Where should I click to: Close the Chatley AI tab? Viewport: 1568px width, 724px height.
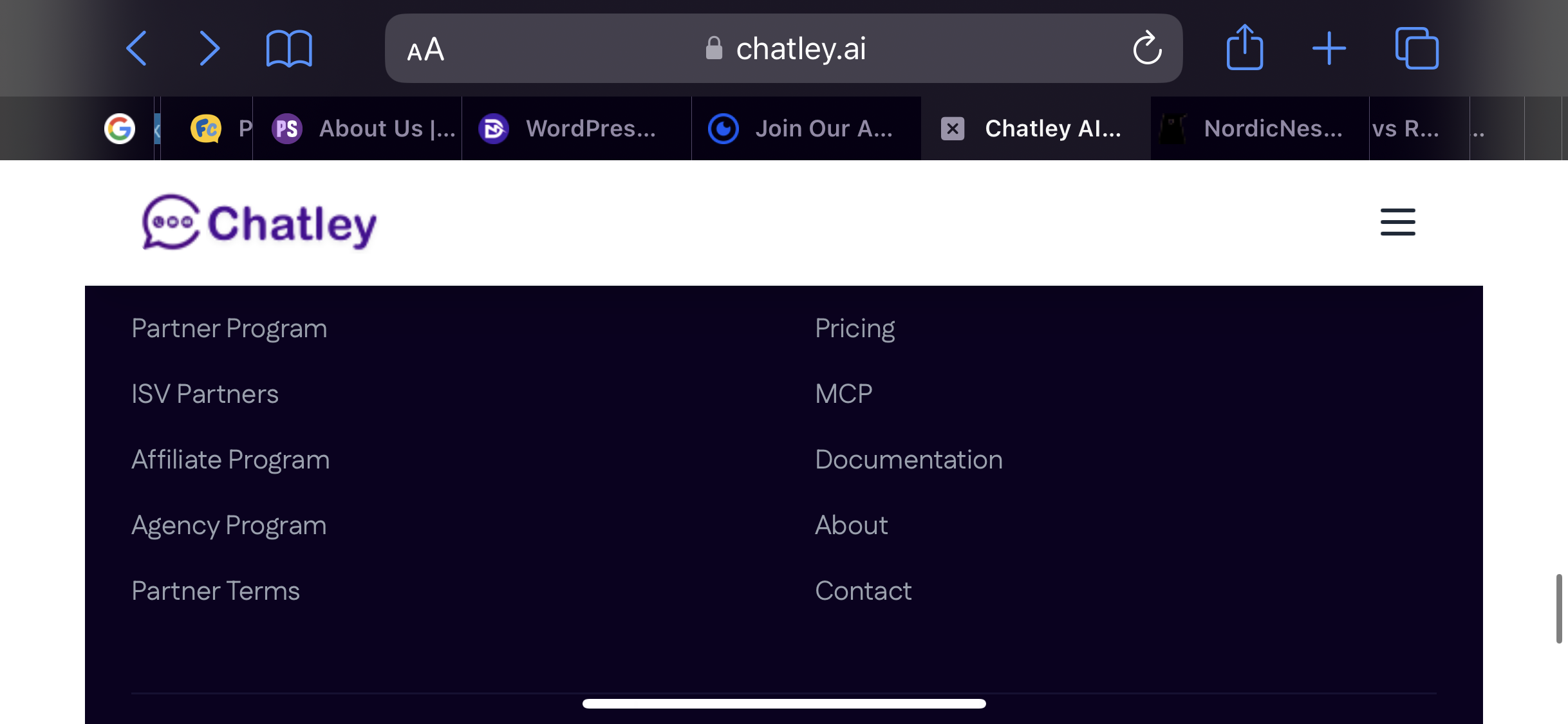tap(953, 129)
